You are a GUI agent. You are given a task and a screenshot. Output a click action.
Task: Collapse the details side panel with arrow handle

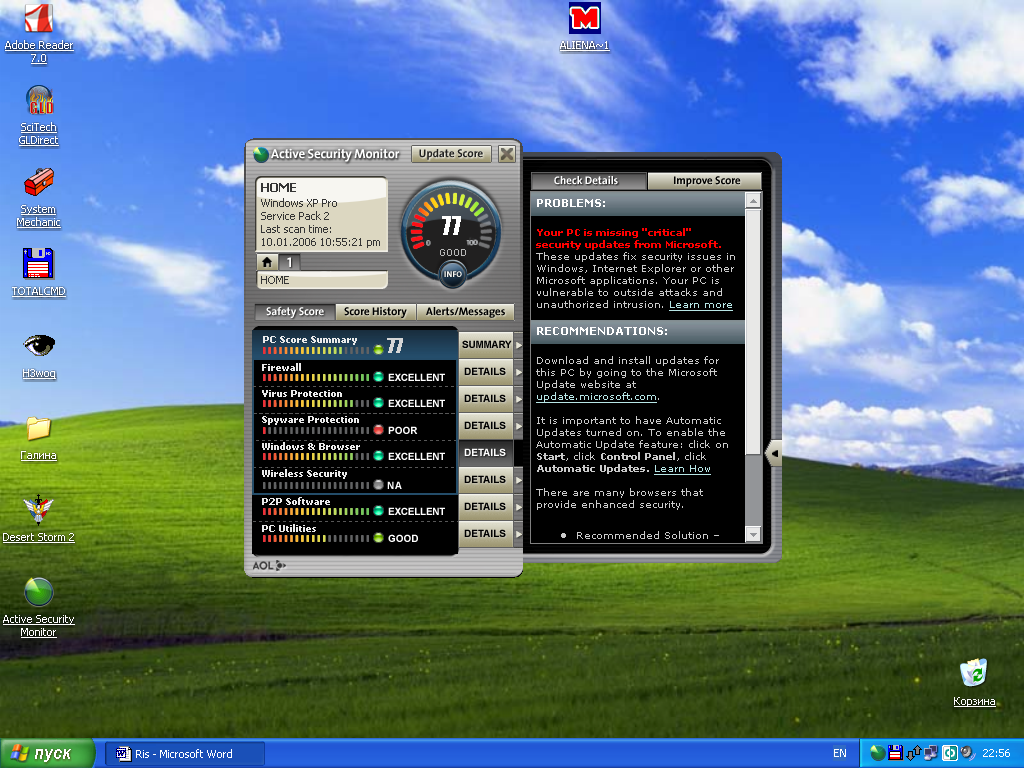click(774, 453)
